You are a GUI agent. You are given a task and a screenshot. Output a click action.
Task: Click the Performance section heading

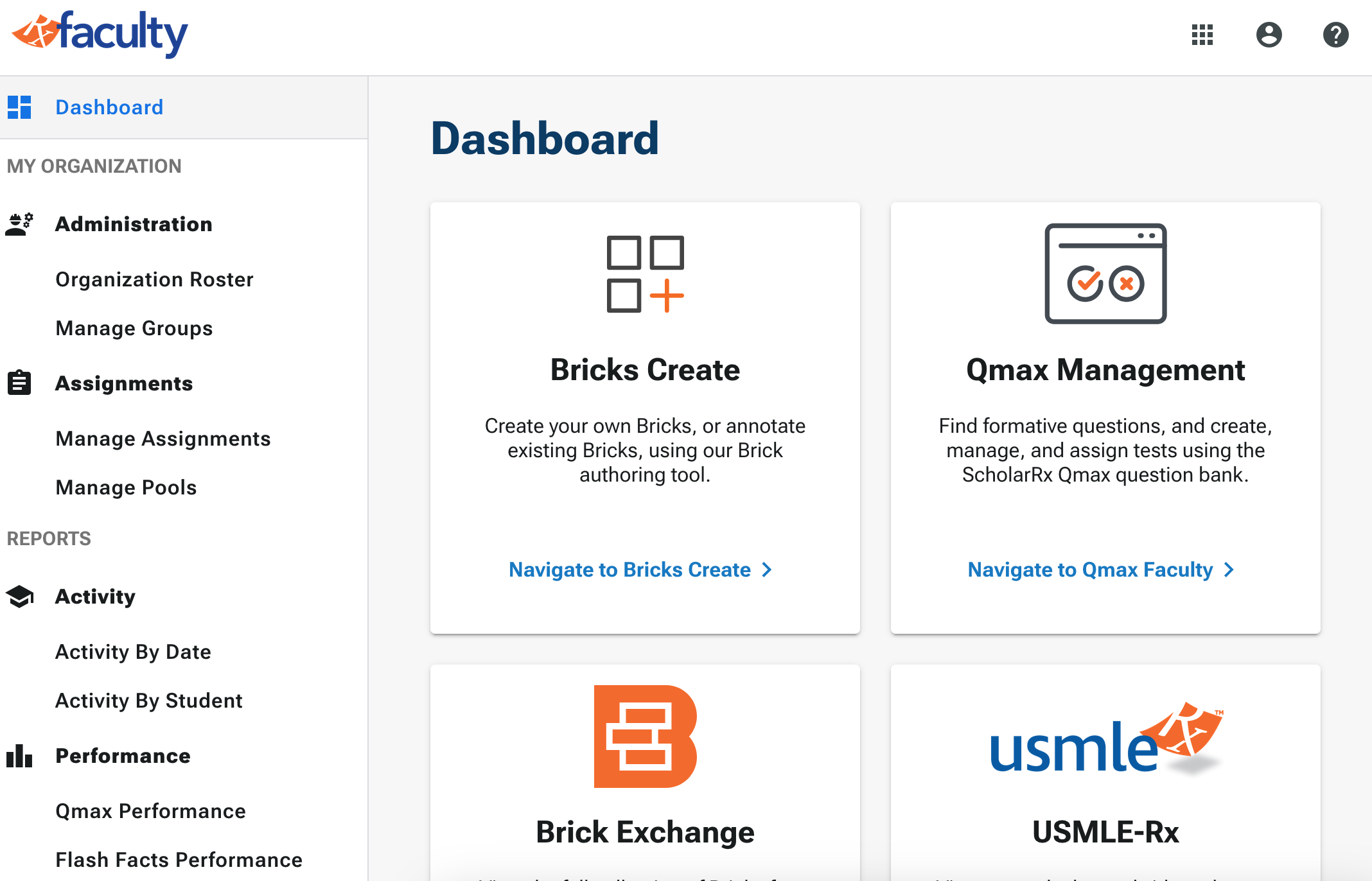(x=123, y=756)
